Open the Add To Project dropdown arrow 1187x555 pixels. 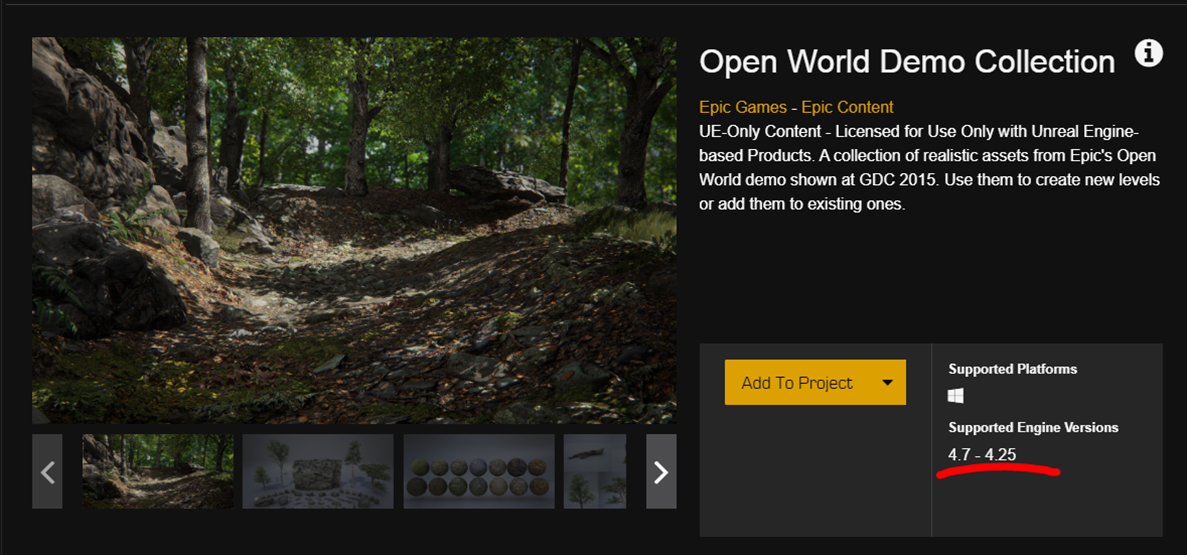pos(888,382)
